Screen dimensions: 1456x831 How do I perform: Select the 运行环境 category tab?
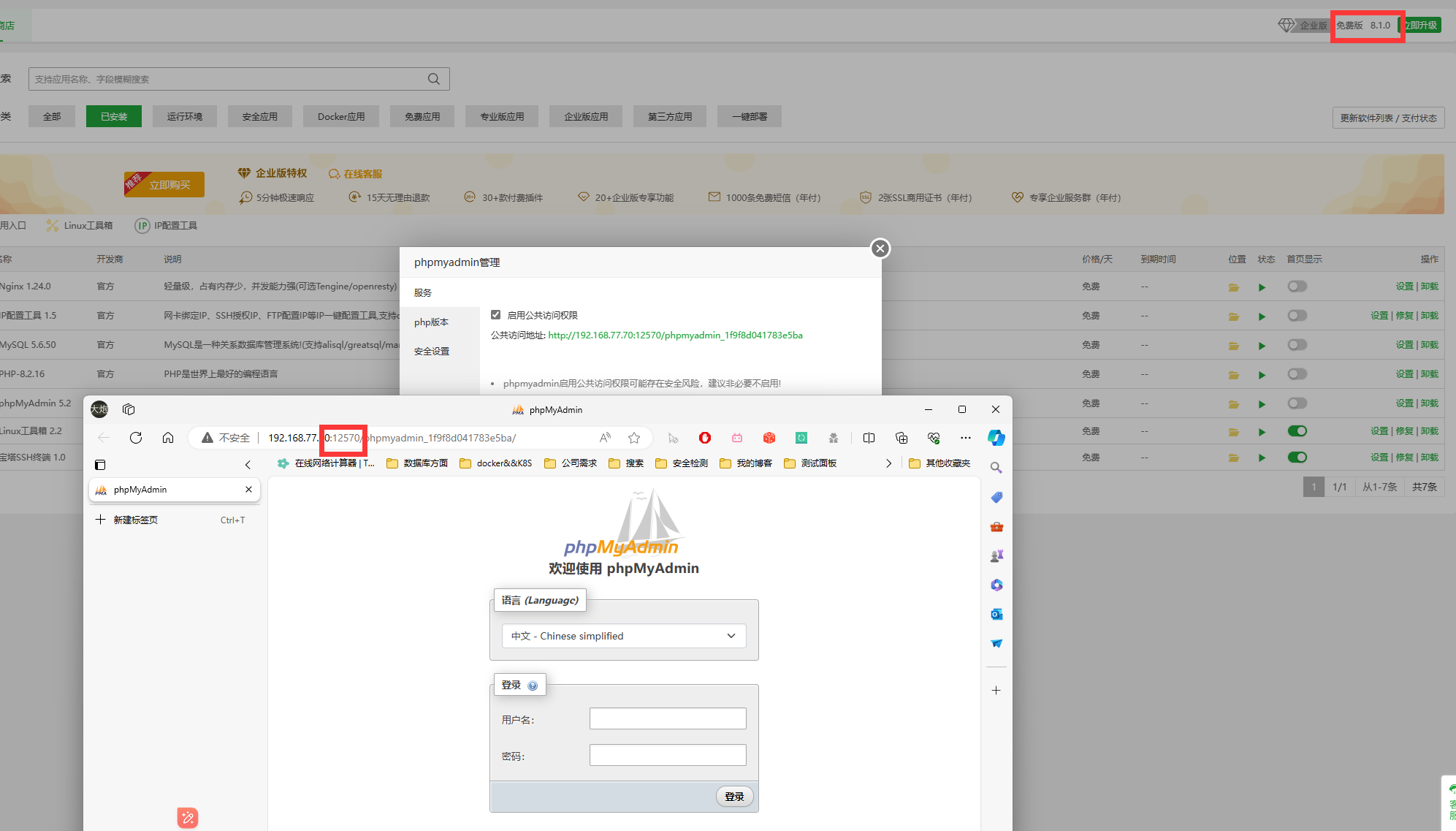point(185,116)
